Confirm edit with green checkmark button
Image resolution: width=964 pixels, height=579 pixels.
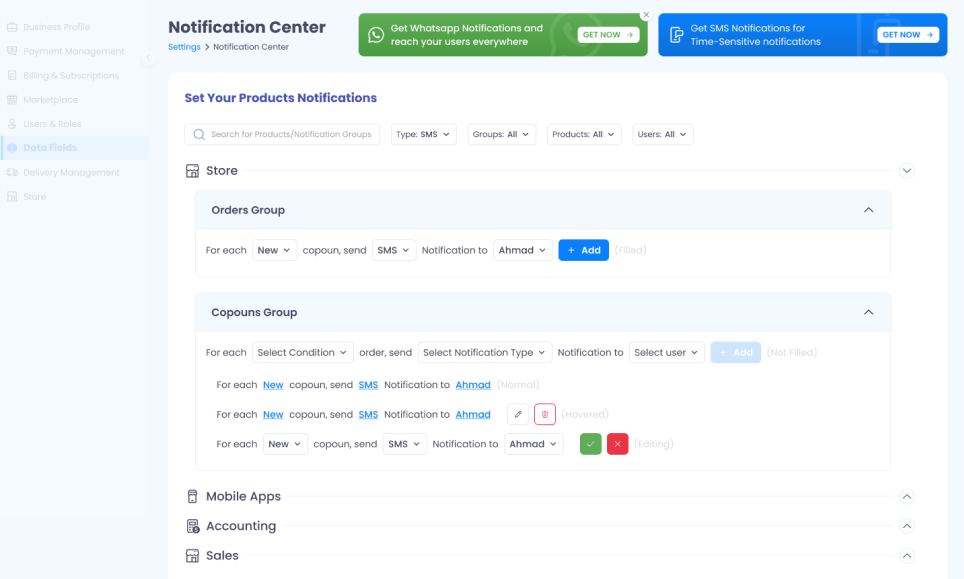(591, 444)
